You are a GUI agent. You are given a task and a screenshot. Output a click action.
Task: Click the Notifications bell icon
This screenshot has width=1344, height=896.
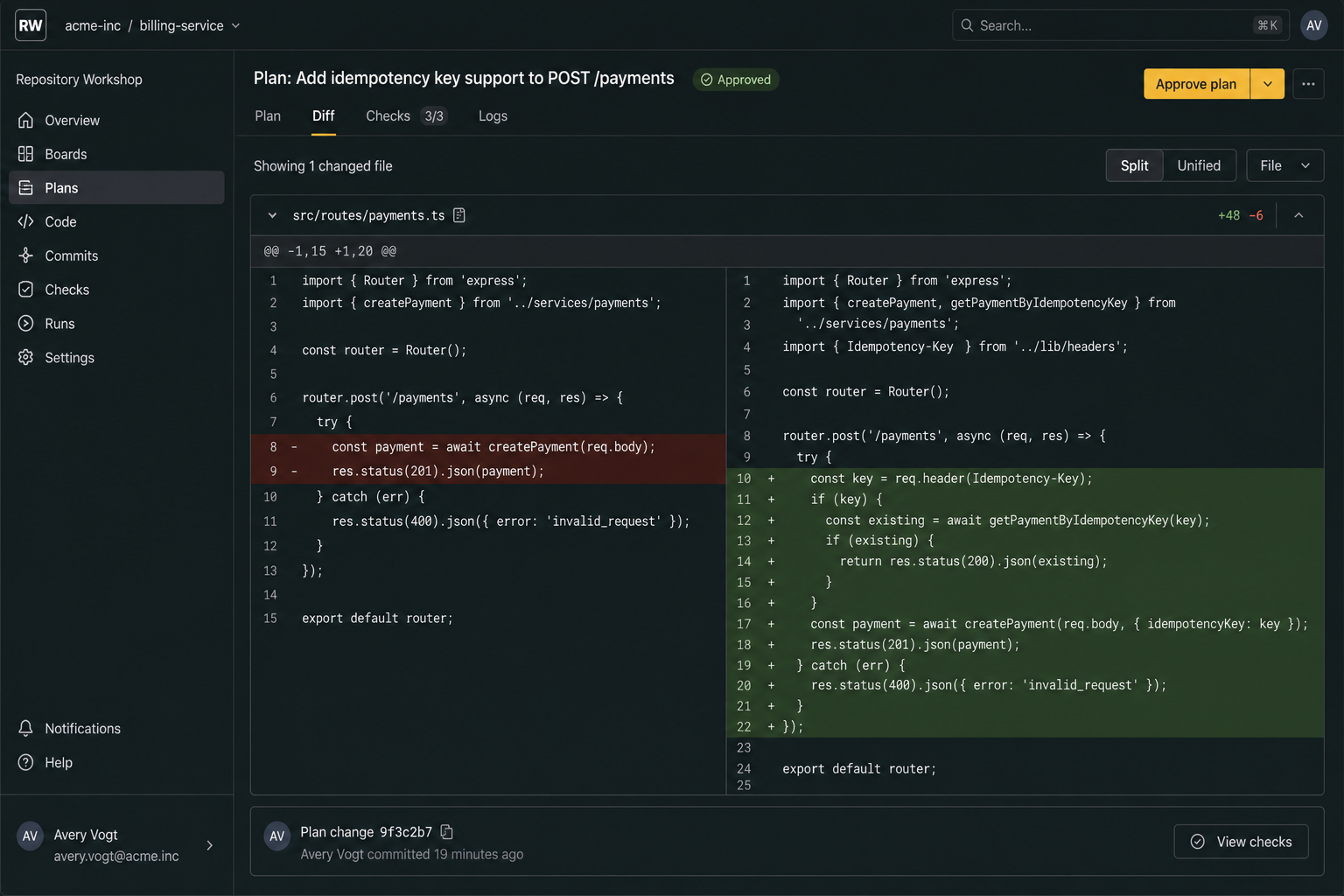click(26, 728)
